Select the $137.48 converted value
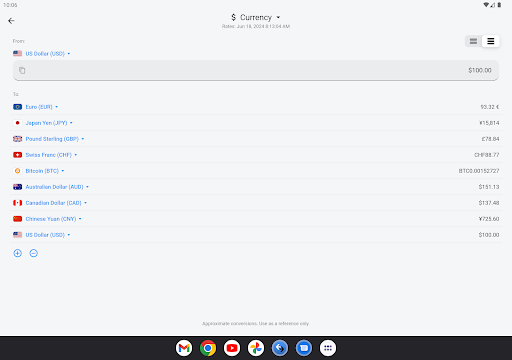The width and height of the screenshot is (512, 360). click(489, 203)
